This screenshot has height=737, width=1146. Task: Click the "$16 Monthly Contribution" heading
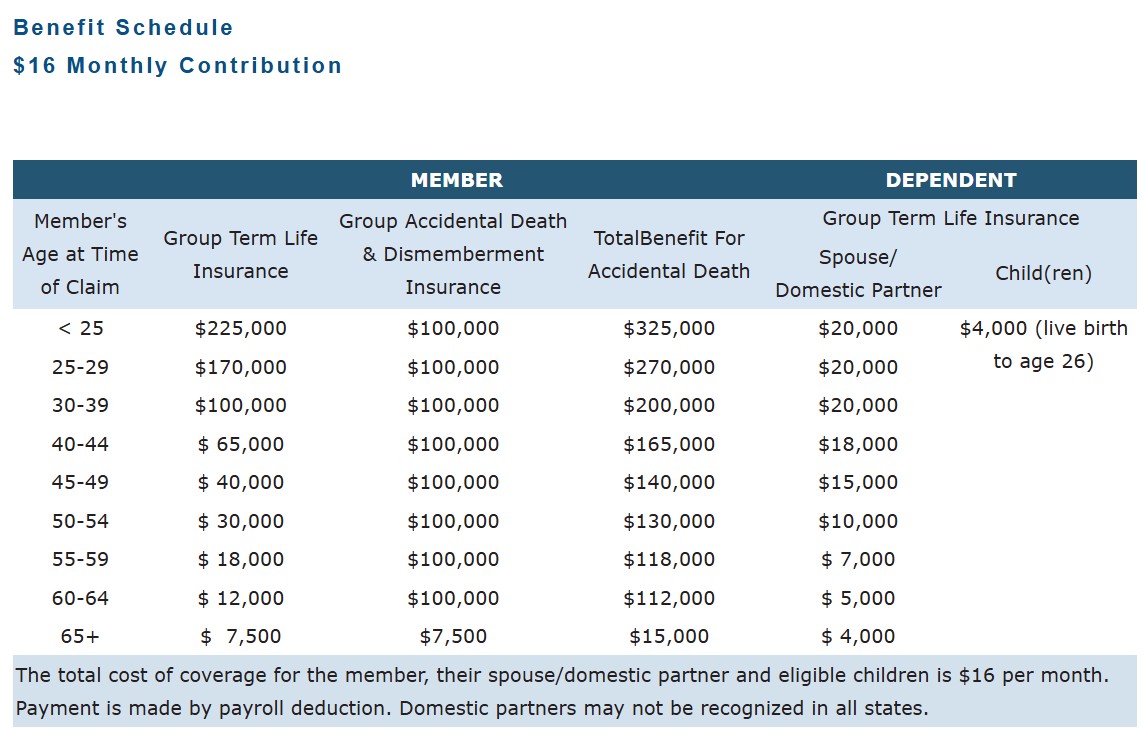177,66
